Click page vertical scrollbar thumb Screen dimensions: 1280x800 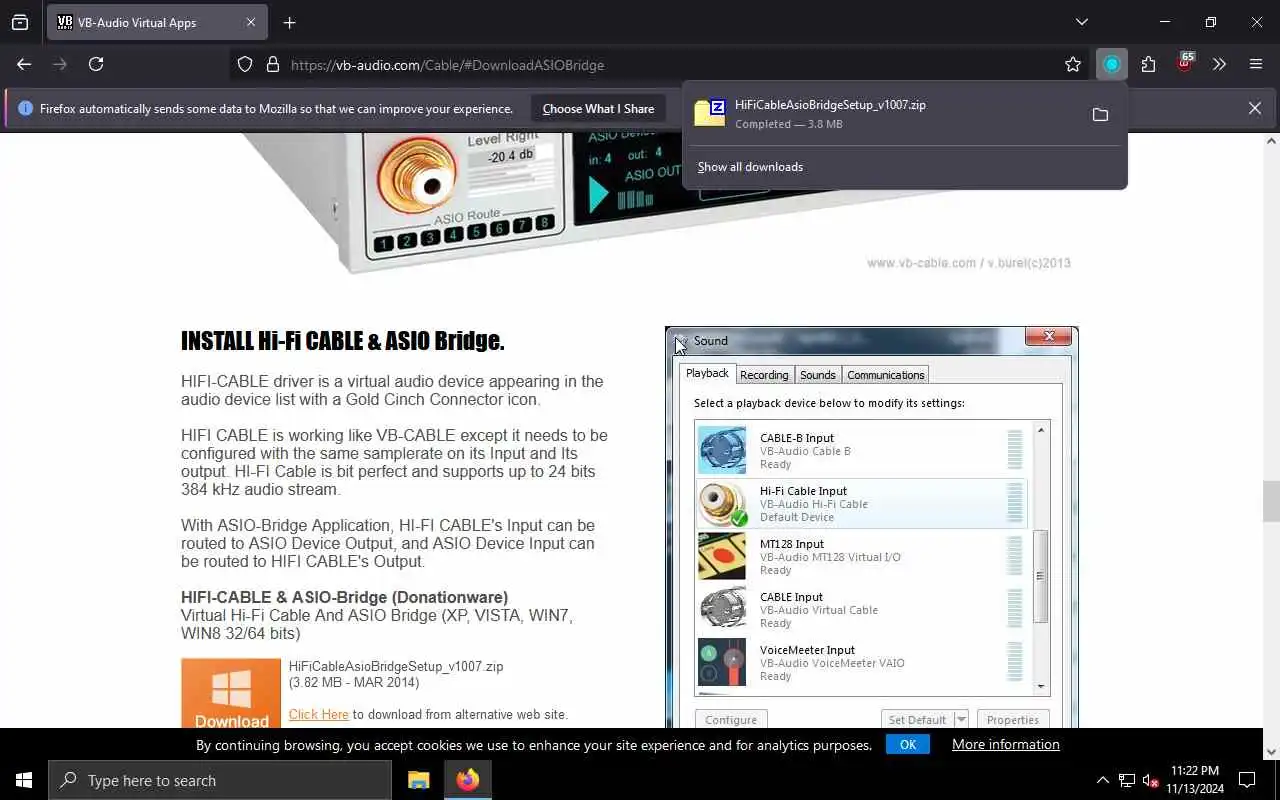tap(1271, 501)
